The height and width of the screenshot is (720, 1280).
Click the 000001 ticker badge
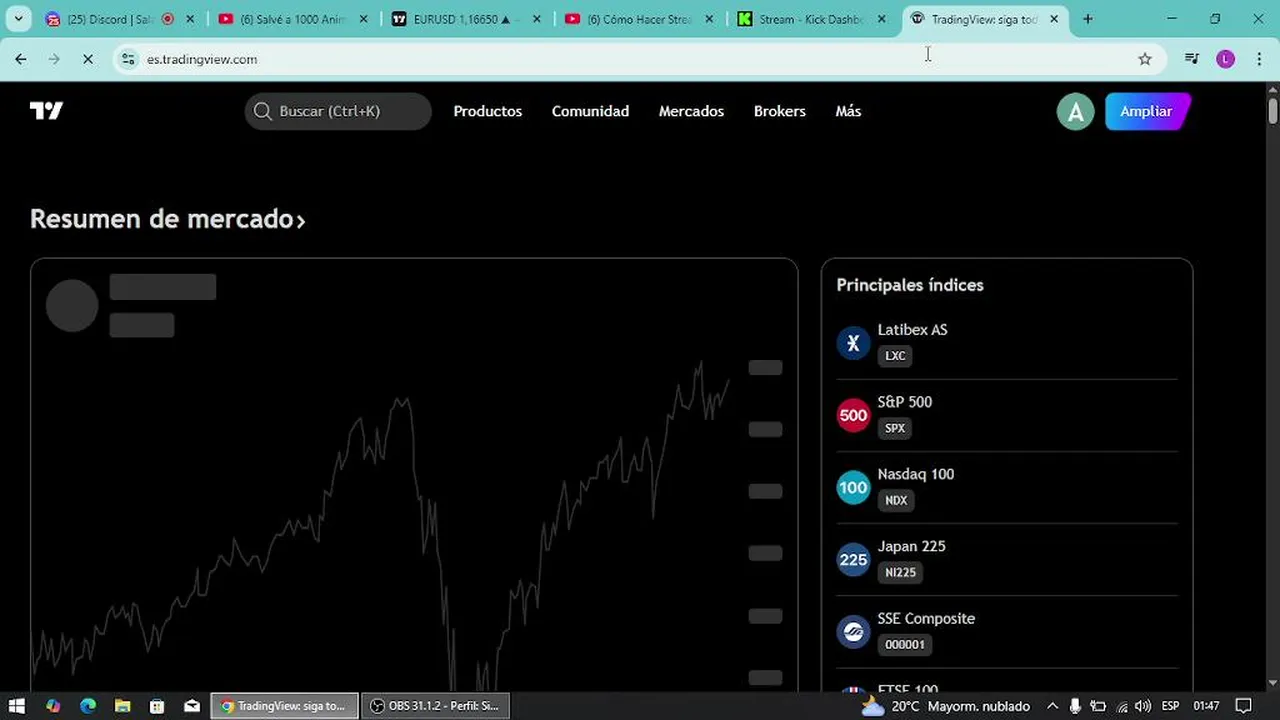coord(905,644)
